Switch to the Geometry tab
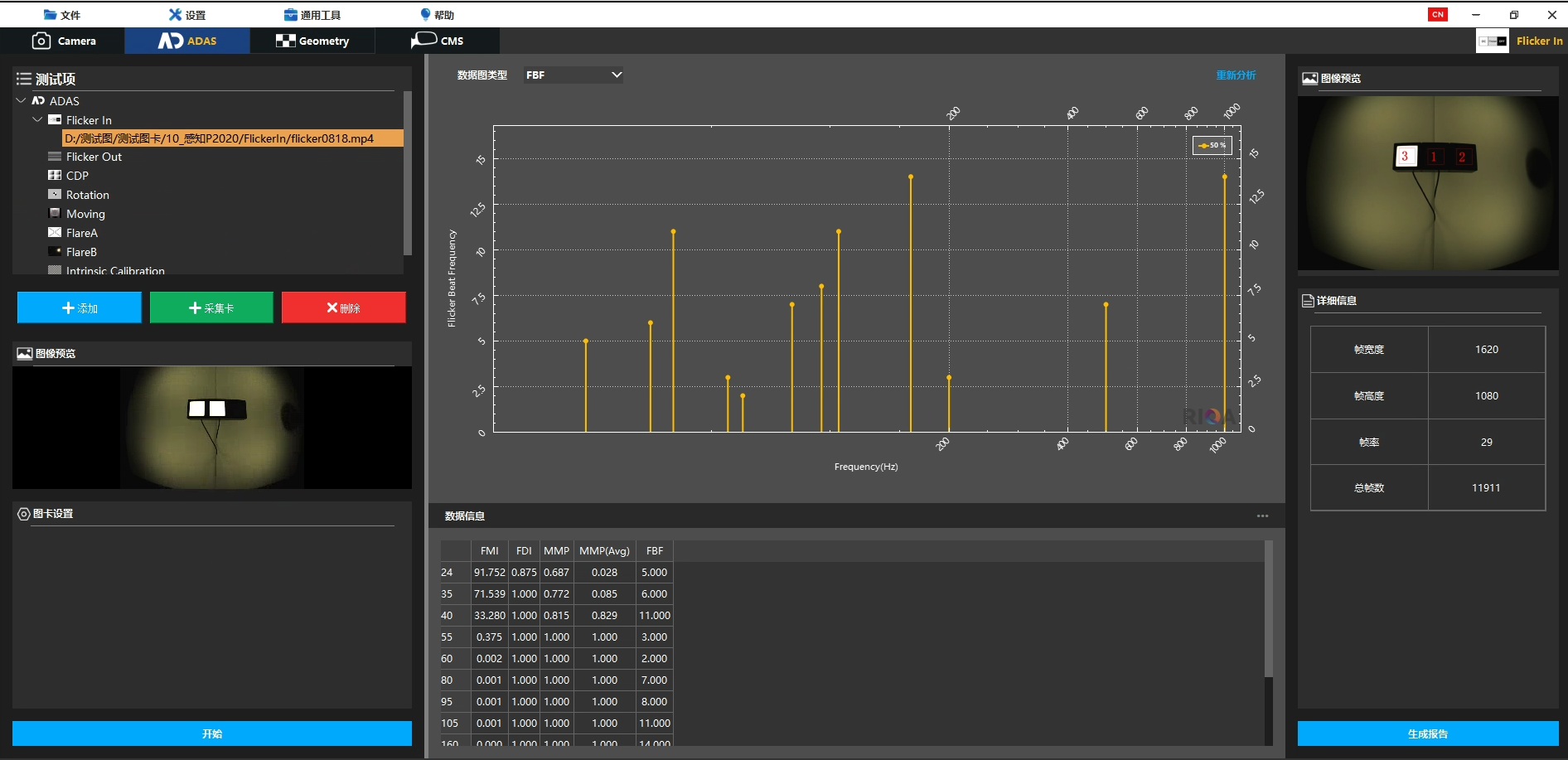 pyautogui.click(x=312, y=41)
